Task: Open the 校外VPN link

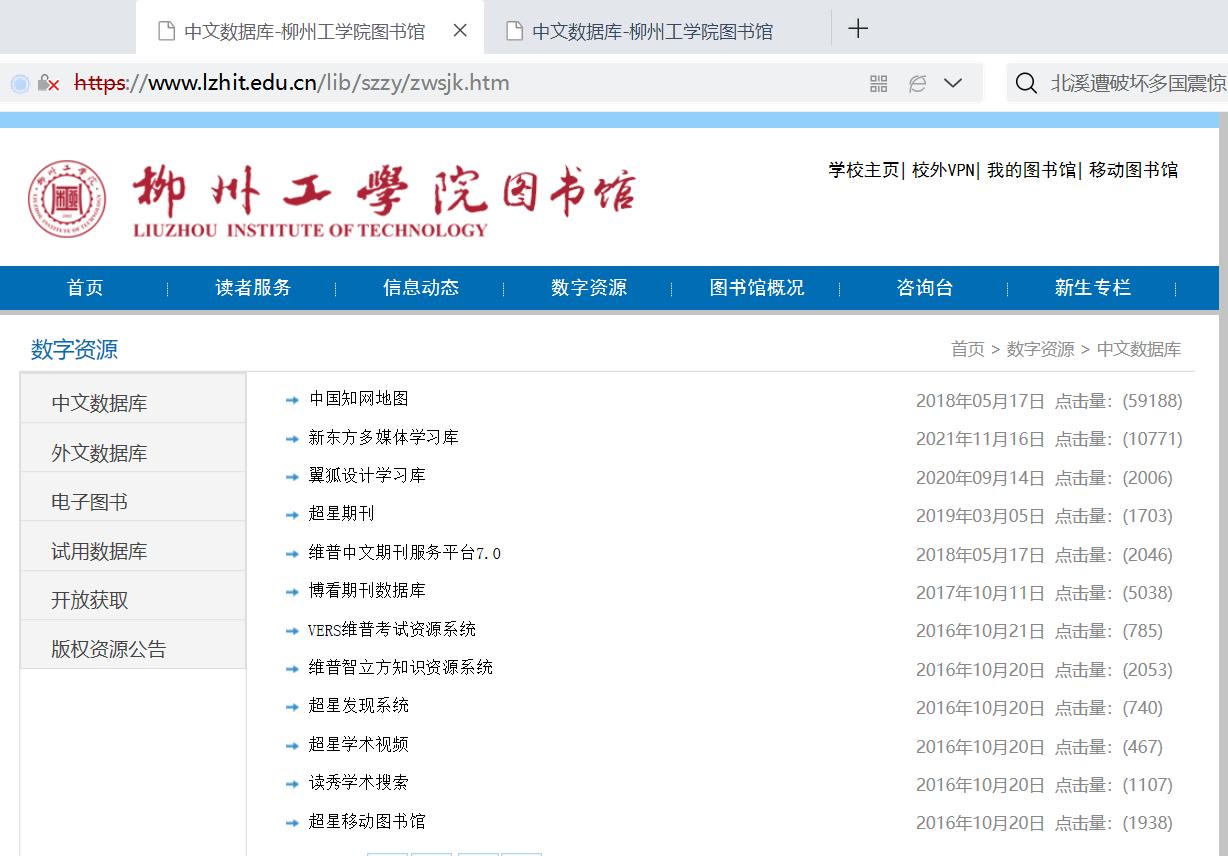Action: coord(943,170)
